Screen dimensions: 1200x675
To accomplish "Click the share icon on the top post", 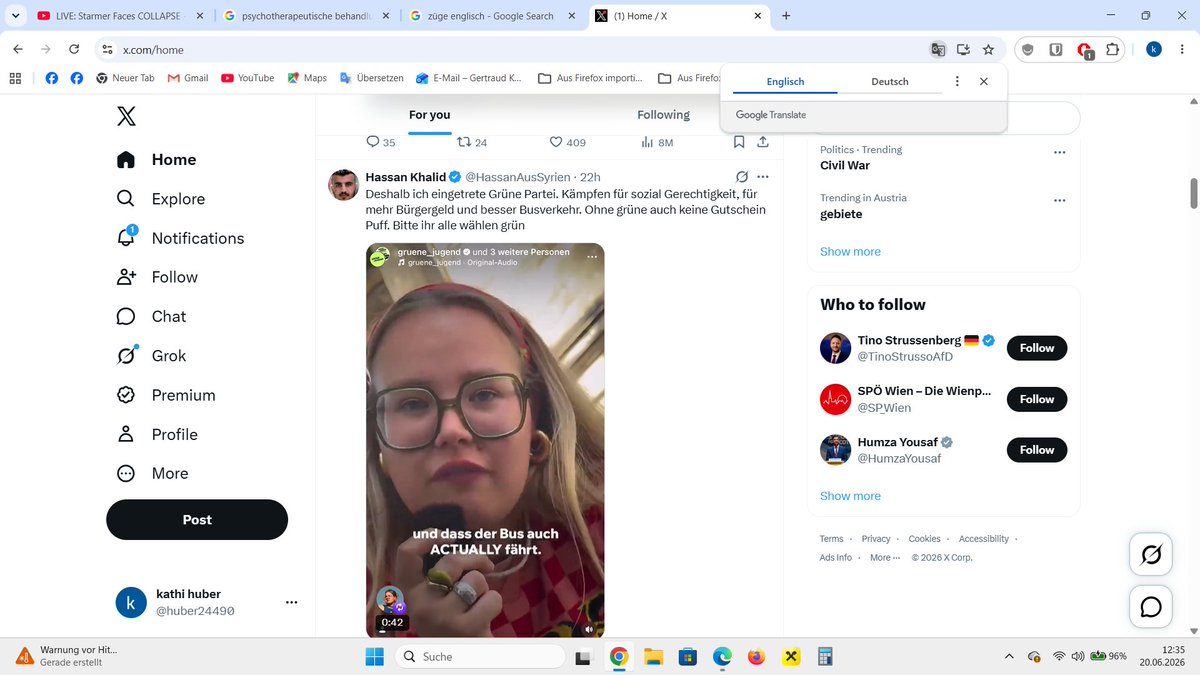I will click(763, 142).
